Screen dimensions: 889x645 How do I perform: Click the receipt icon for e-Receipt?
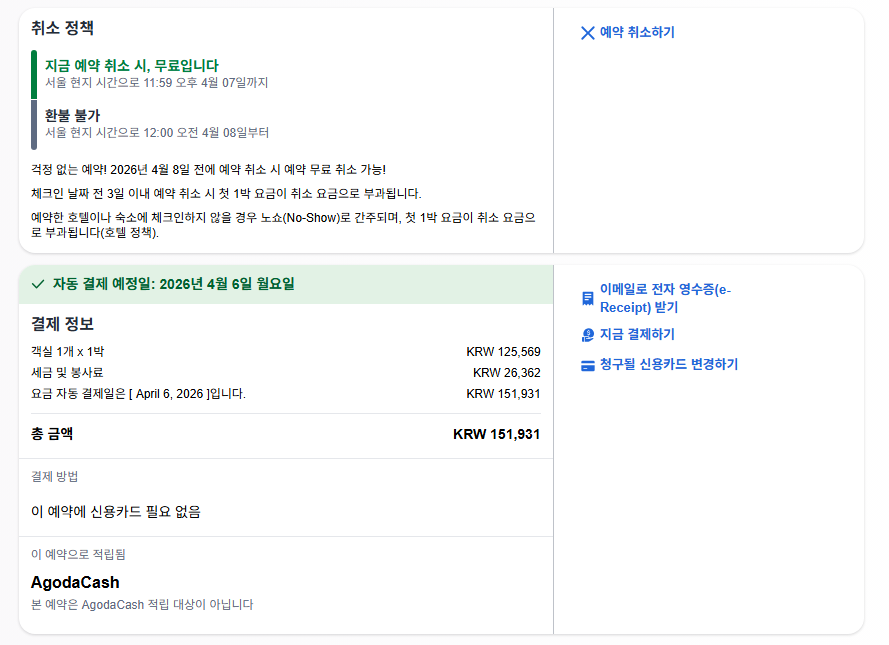[x=588, y=299]
